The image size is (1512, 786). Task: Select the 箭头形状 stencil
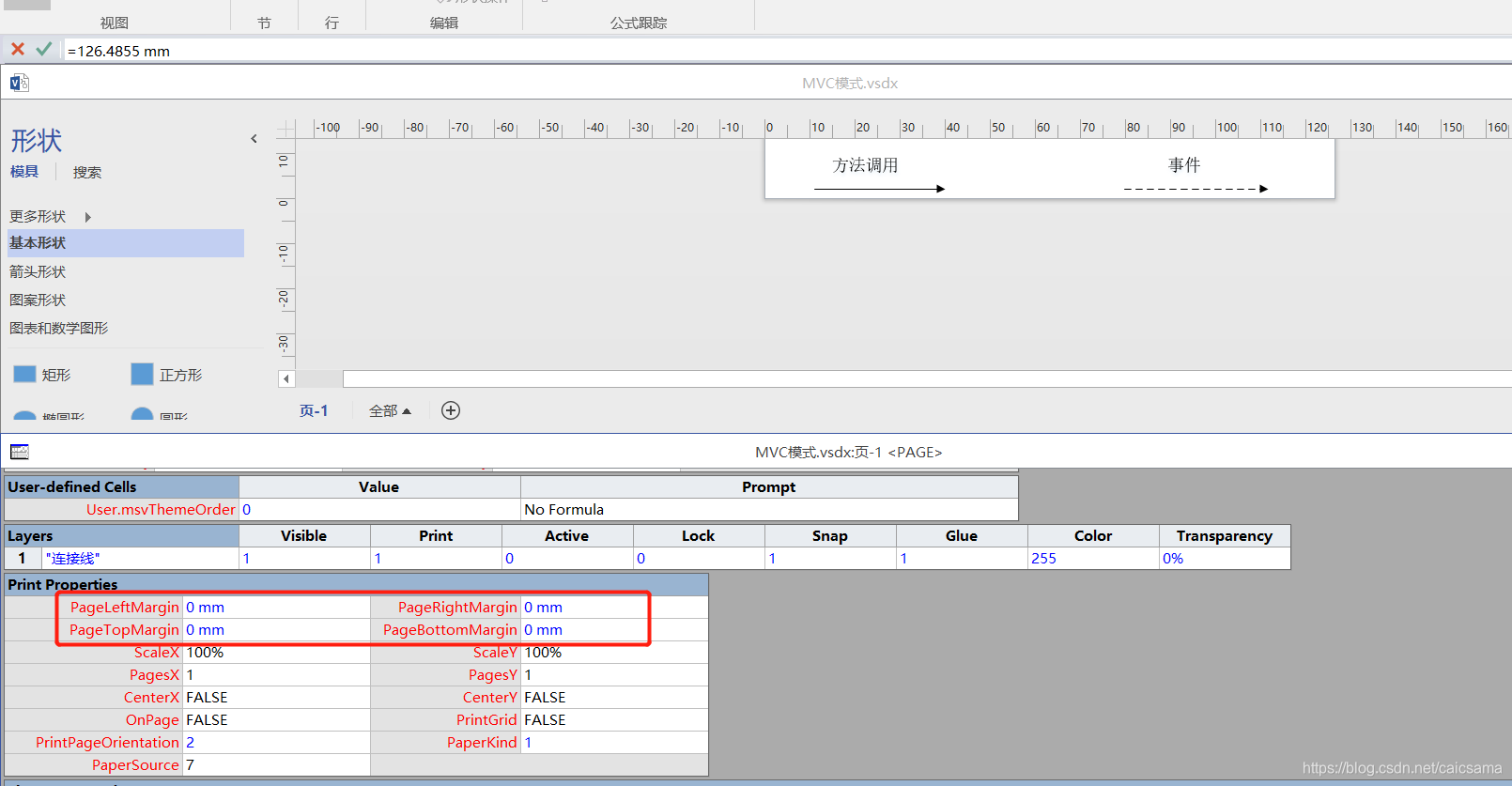pyautogui.click(x=38, y=271)
